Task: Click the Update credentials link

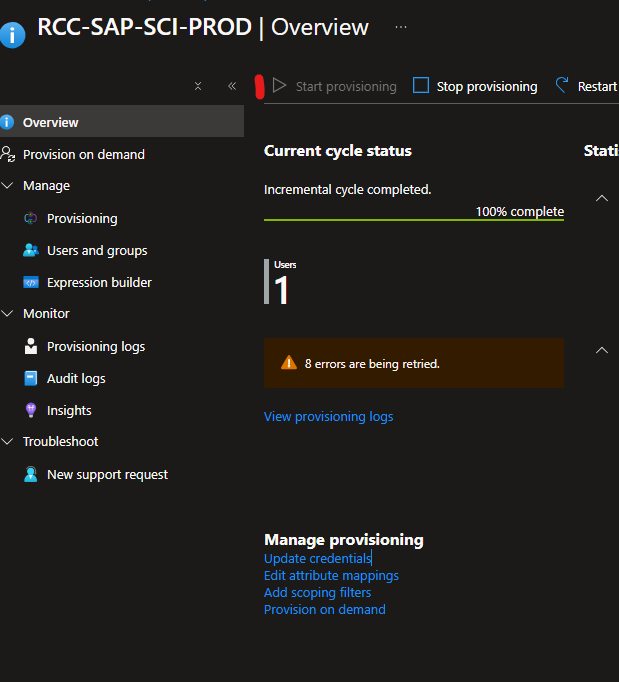Action: point(318,558)
